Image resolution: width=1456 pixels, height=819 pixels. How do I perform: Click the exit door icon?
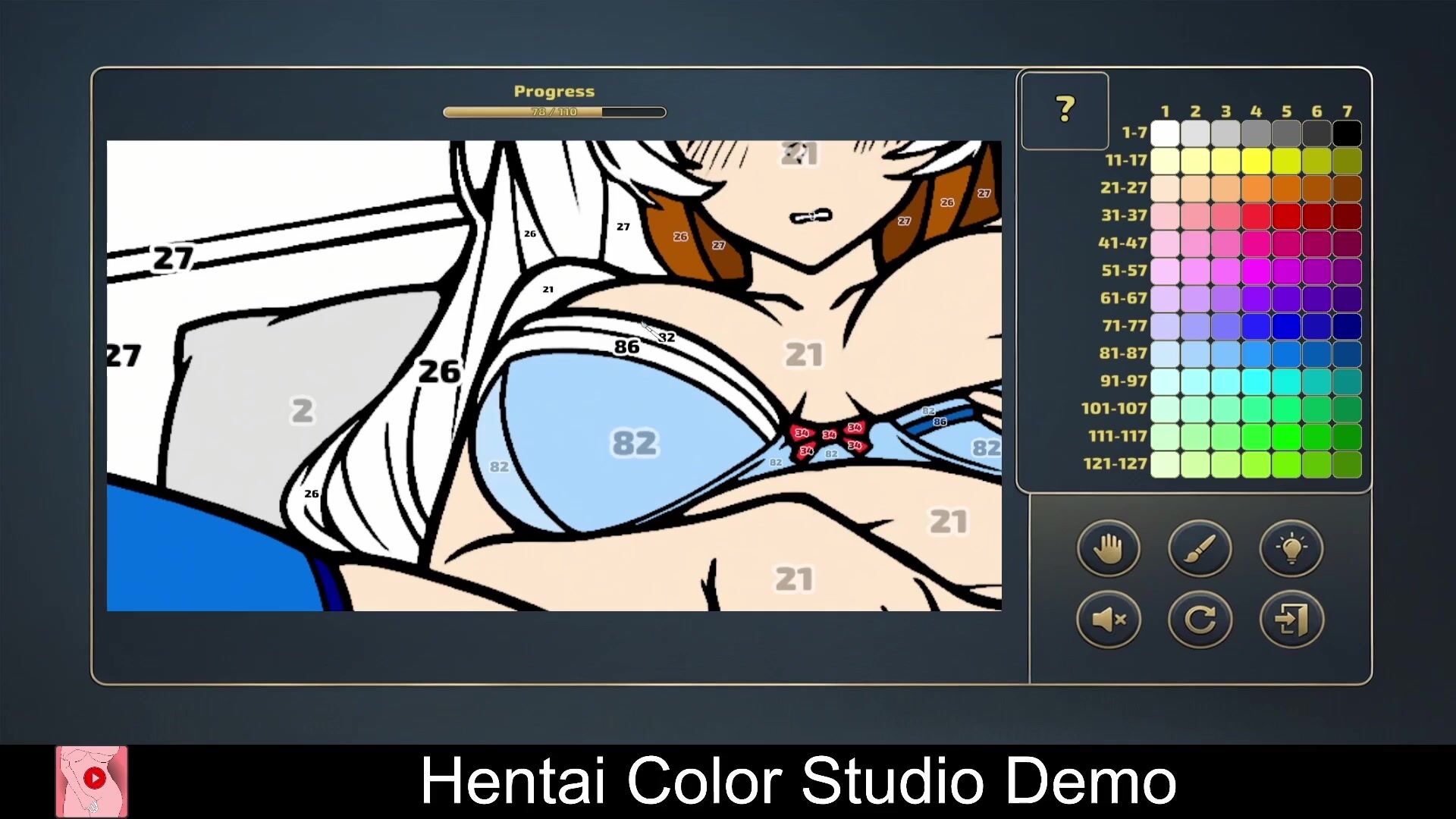pos(1291,620)
